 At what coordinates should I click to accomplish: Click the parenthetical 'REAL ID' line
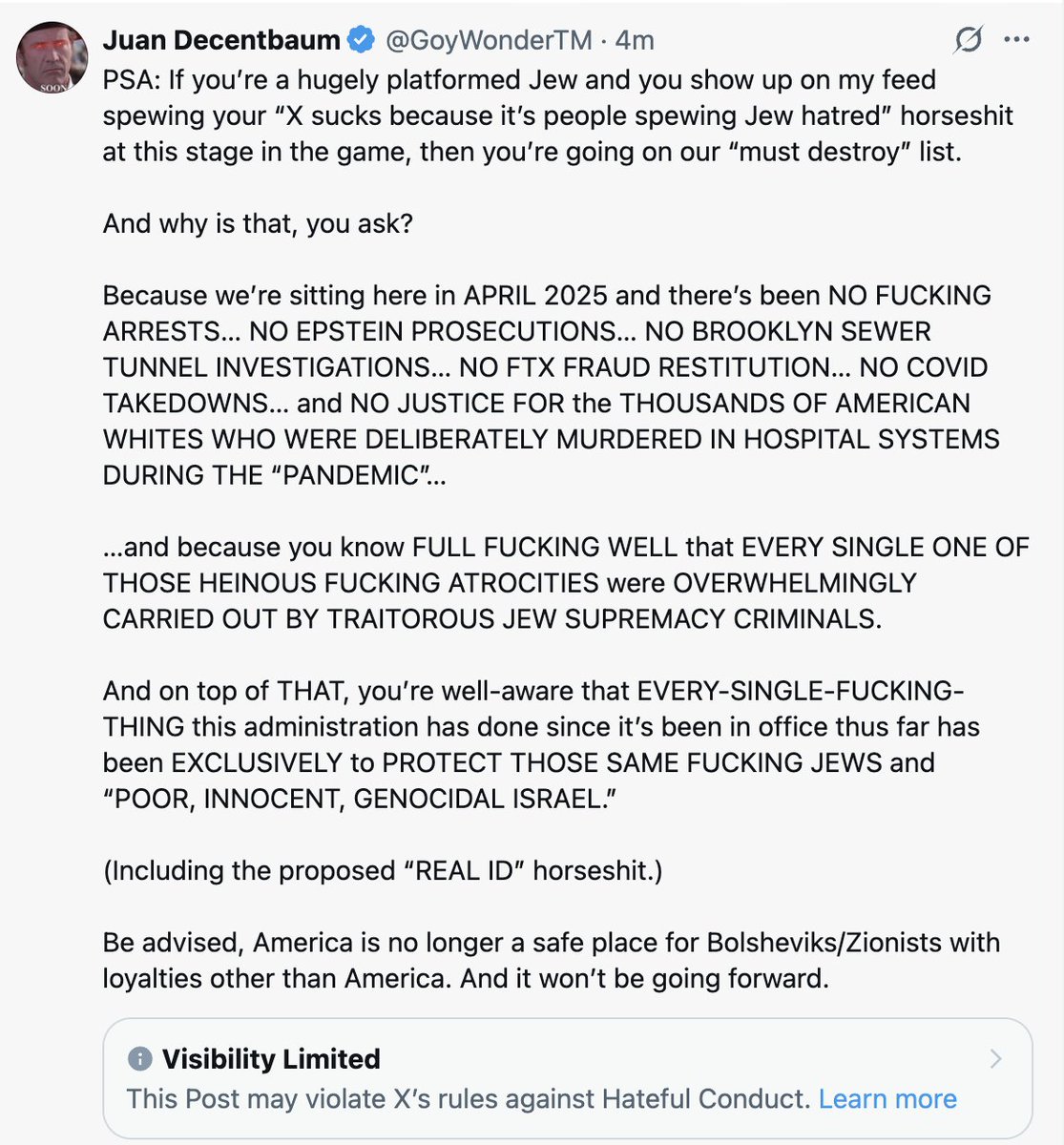click(x=382, y=871)
